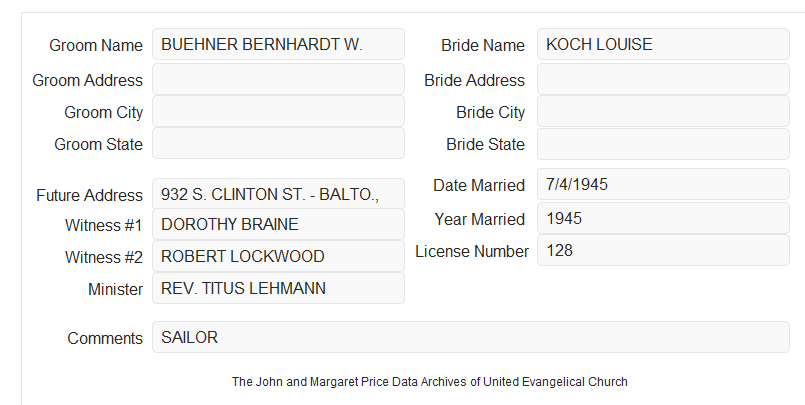Focus the empty Bride Address field
This screenshot has height=405, width=805.
[663, 80]
